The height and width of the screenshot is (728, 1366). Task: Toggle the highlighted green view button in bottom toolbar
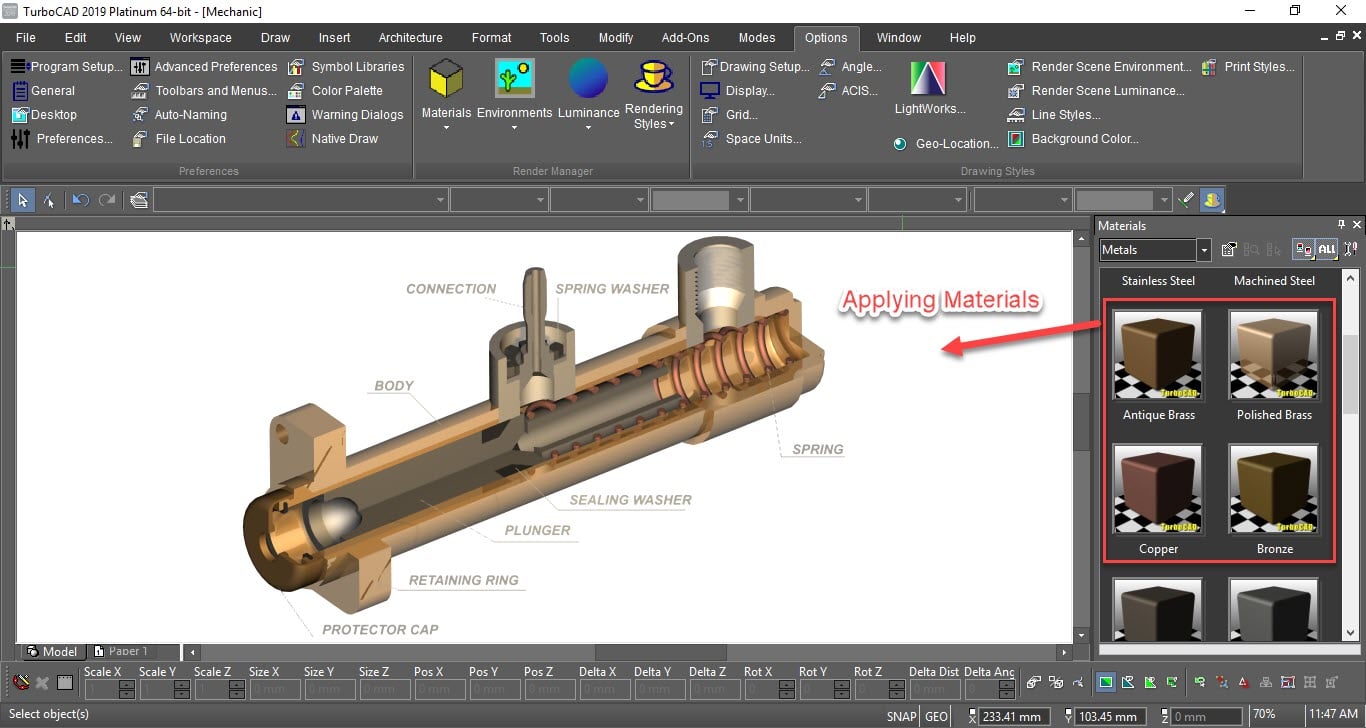pyautogui.click(x=1106, y=683)
